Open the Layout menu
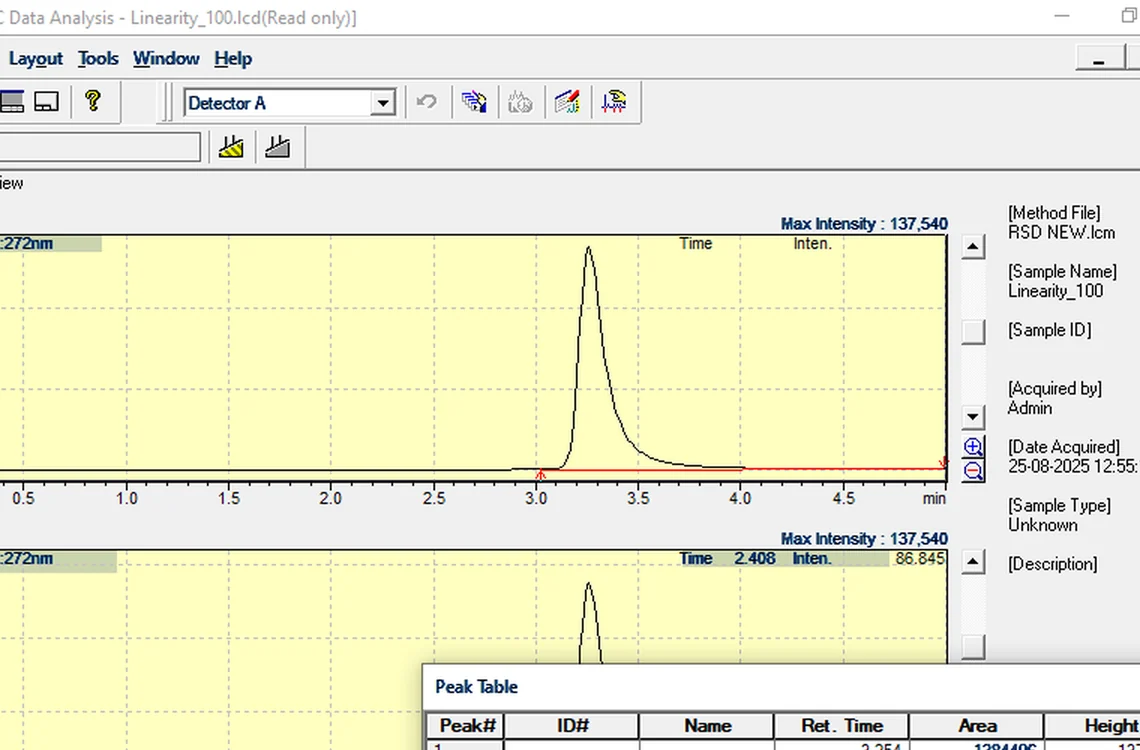The height and width of the screenshot is (750, 1140). pos(36,58)
